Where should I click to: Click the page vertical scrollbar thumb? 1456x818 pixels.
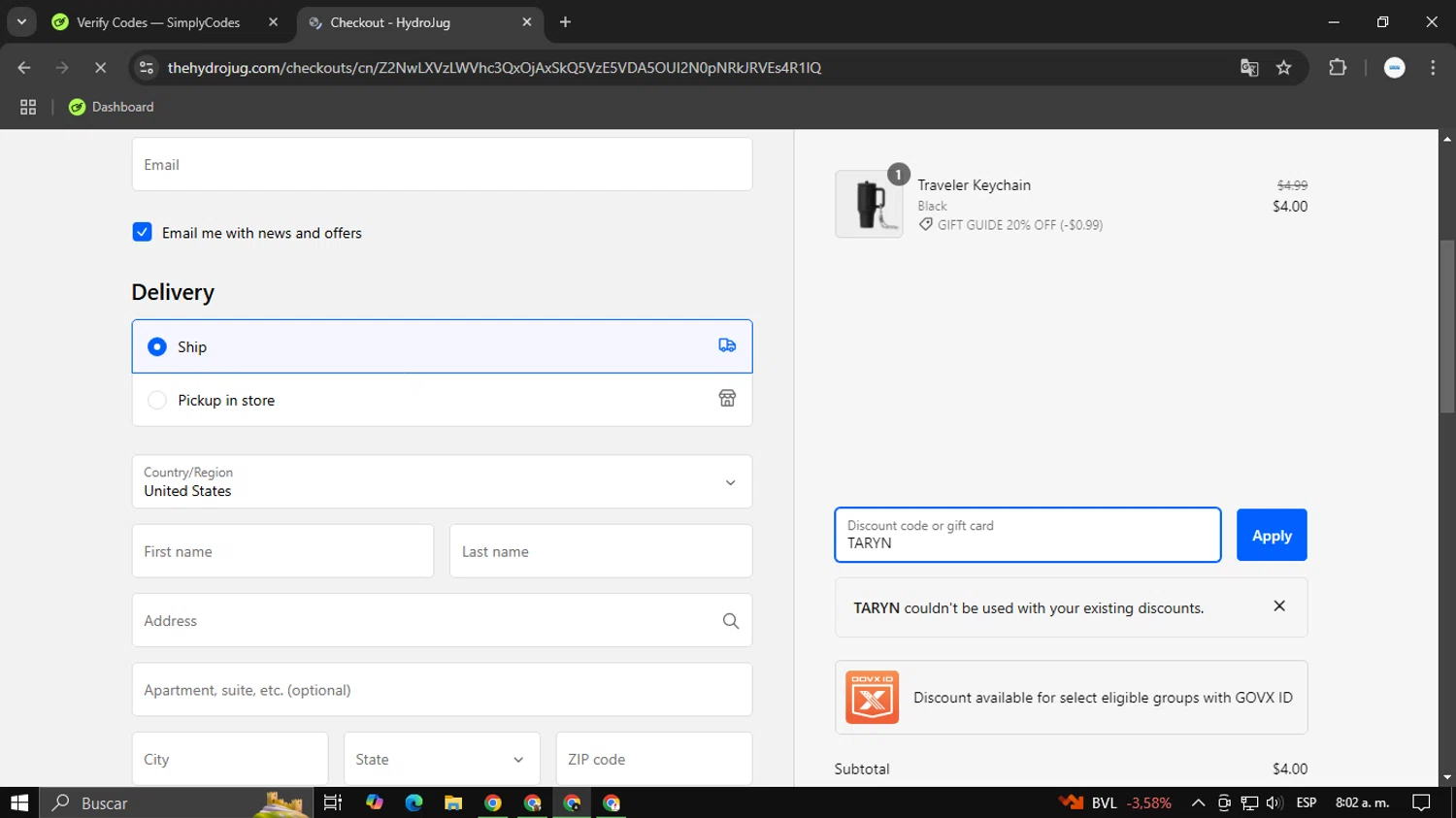tap(1447, 326)
